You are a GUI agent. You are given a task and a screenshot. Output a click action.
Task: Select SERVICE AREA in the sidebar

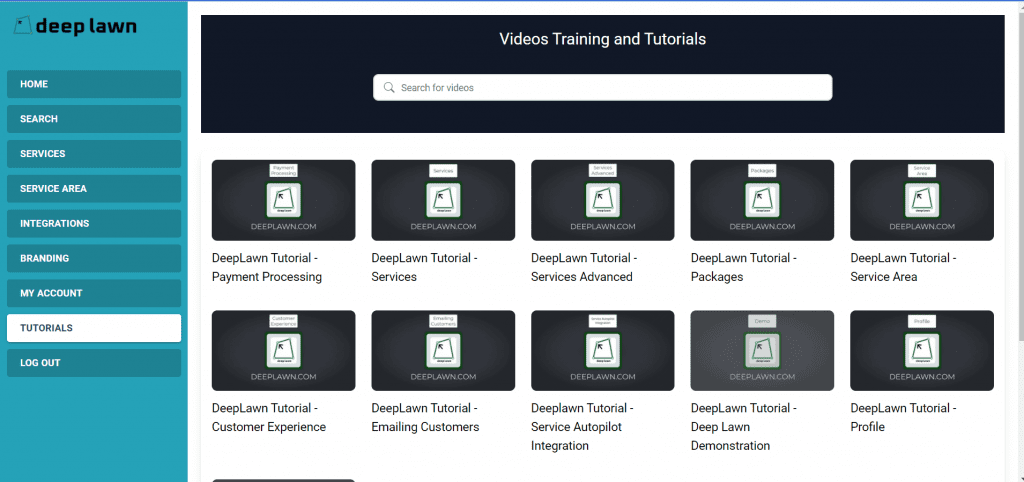coord(94,189)
